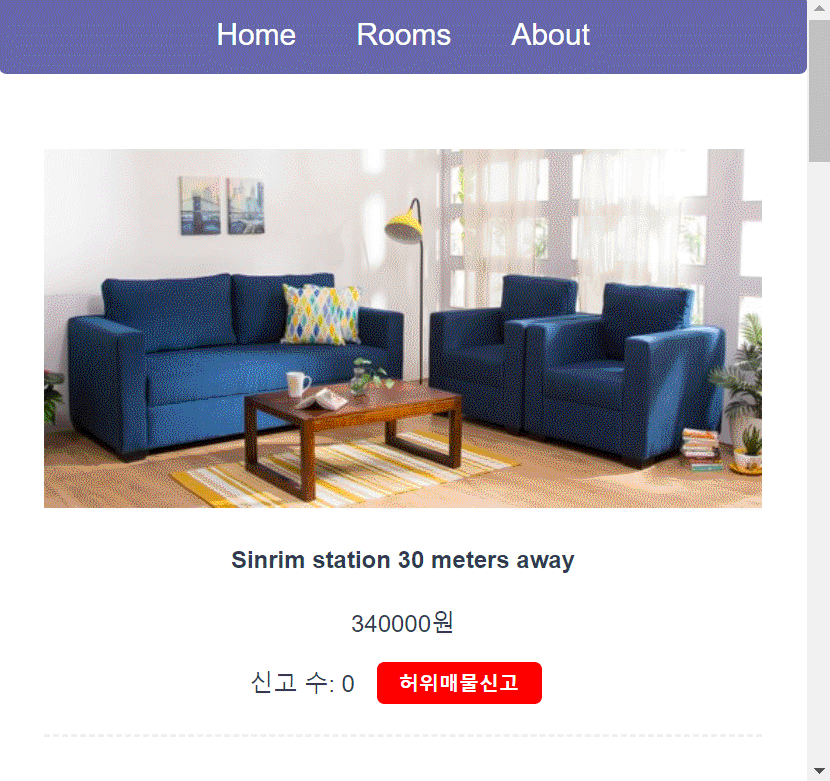Image resolution: width=830 pixels, height=781 pixels.
Task: Click the patterned cushion on the sofa
Action: pos(321,314)
